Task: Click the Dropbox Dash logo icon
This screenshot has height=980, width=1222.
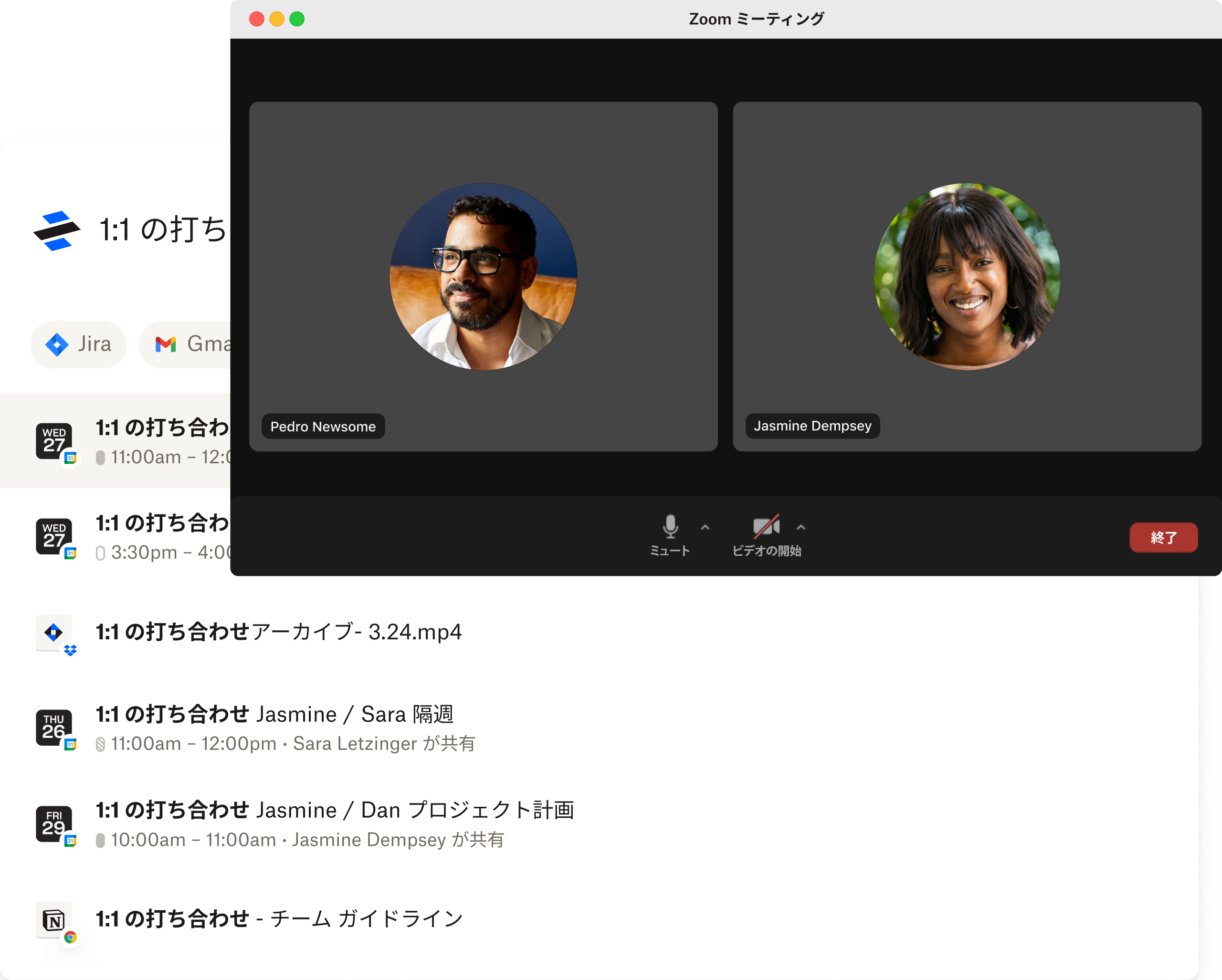Action: click(x=57, y=230)
